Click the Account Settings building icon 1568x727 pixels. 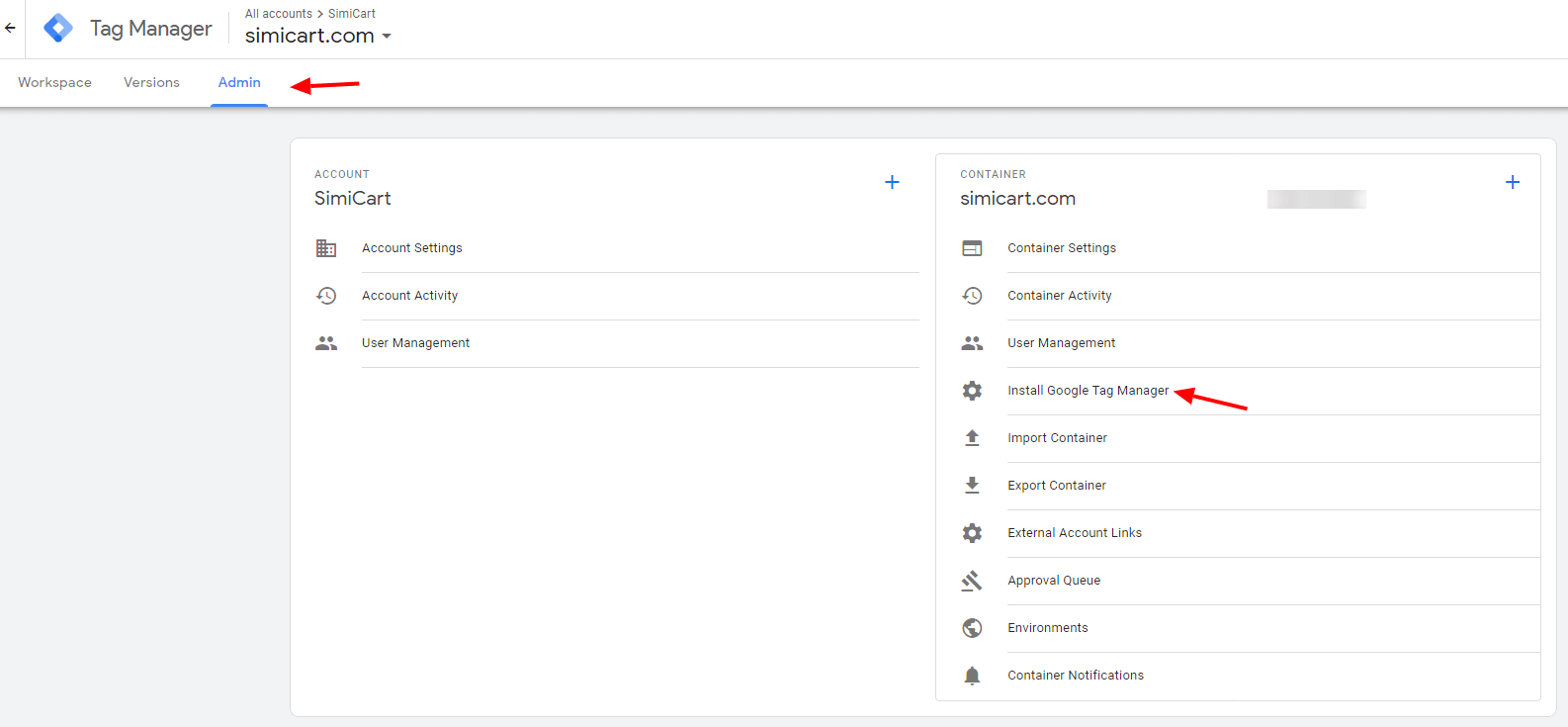326,248
